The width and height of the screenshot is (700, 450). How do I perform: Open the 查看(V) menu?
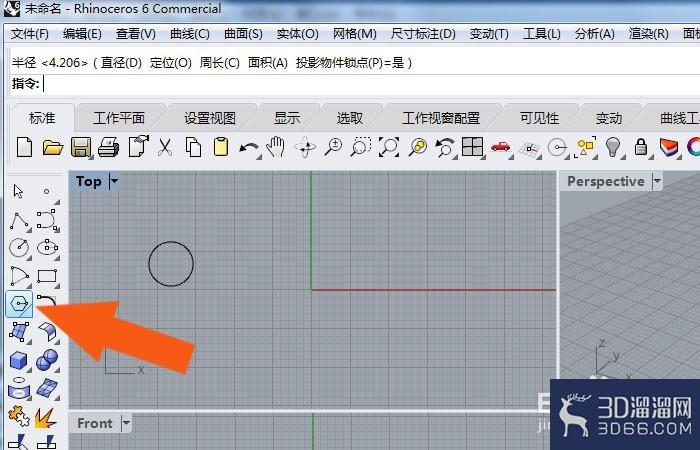coord(136,34)
